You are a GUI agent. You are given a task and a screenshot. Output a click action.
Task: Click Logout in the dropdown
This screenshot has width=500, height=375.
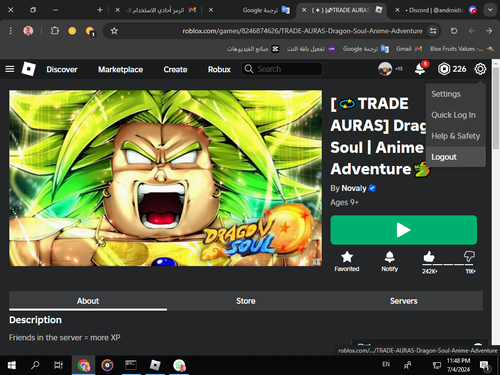(456, 157)
